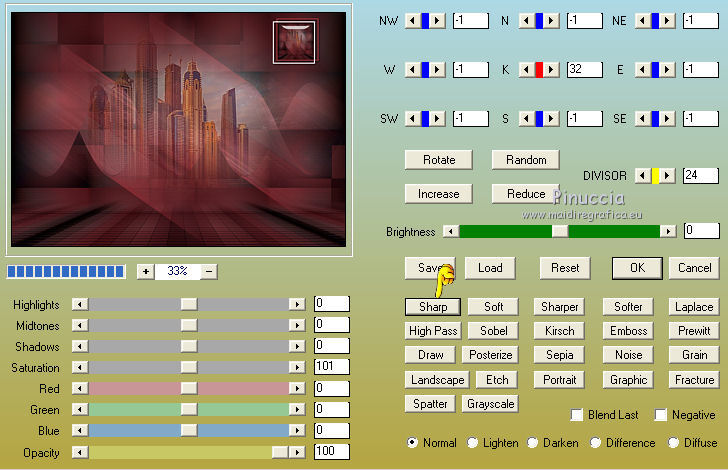This screenshot has width=728, height=470.
Task: Click Saturation slider right arrow
Action: point(297,367)
